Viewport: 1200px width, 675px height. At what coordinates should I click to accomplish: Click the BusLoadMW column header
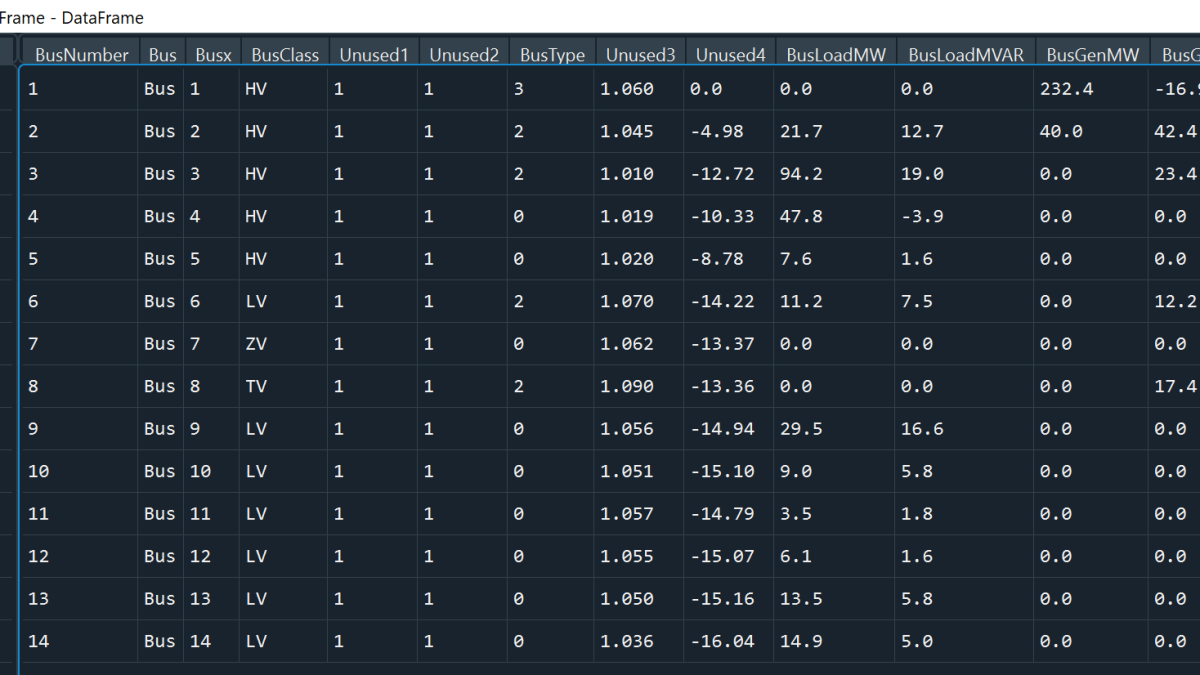(x=836, y=55)
